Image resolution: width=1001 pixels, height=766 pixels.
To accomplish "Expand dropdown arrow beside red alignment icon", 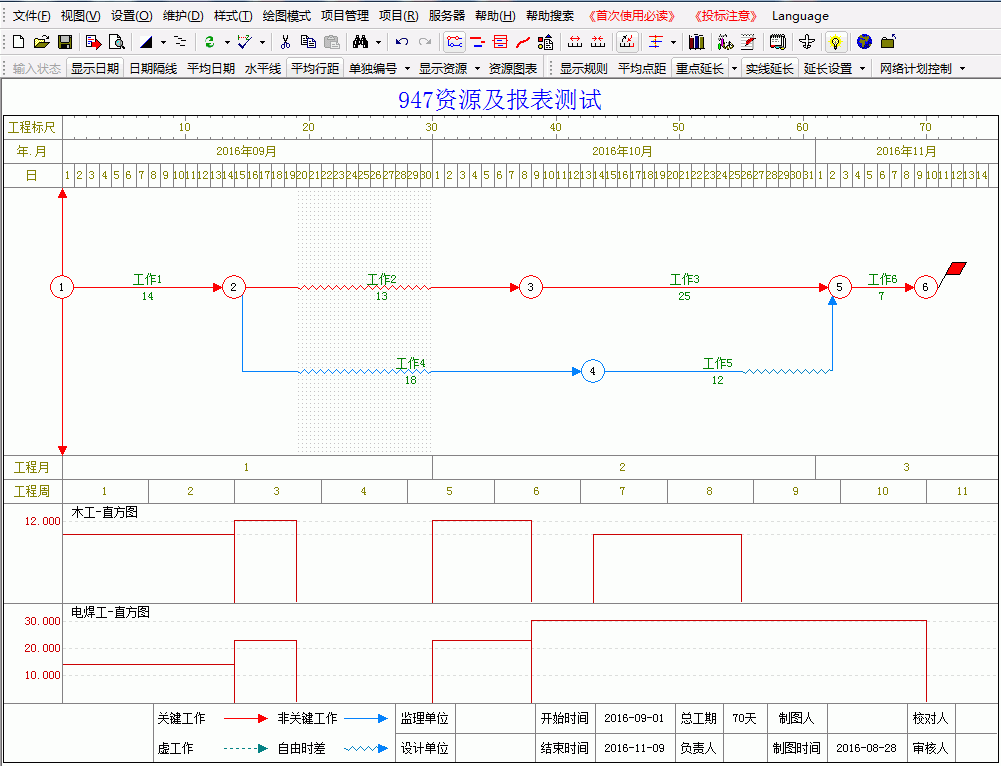I will click(x=673, y=43).
